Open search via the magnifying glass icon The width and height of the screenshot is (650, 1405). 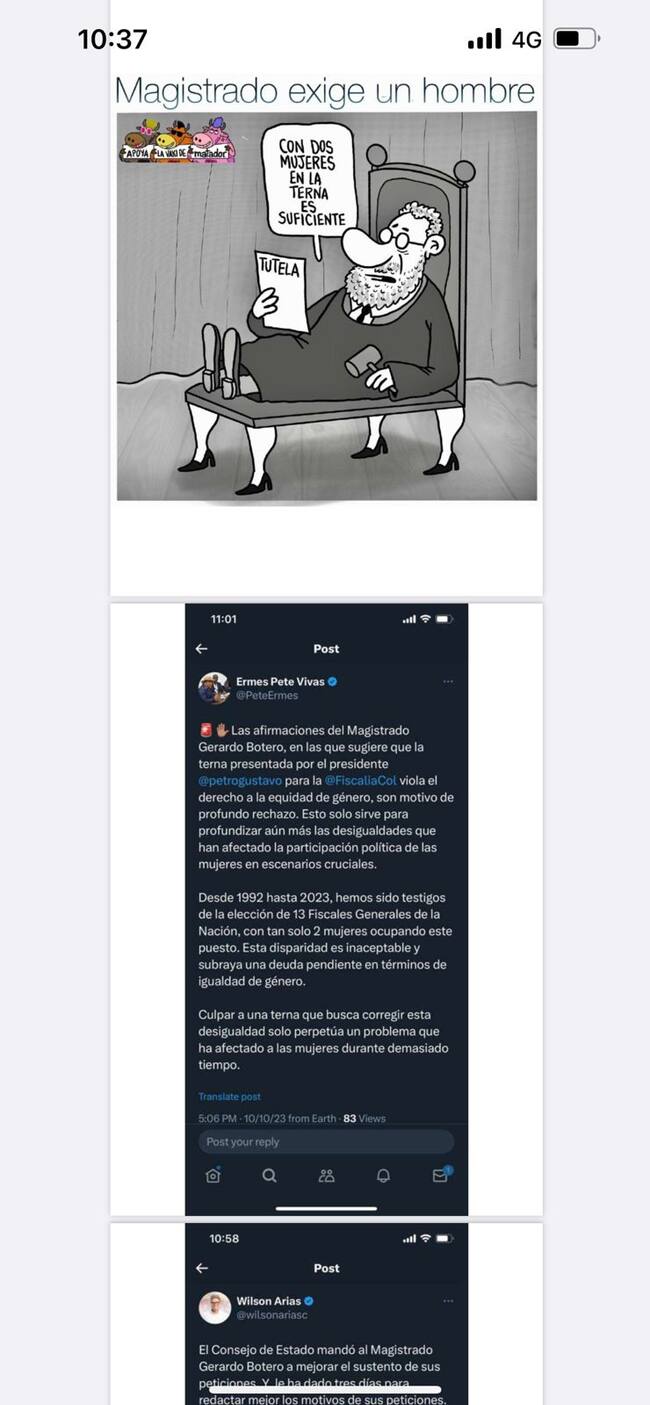point(269,1176)
